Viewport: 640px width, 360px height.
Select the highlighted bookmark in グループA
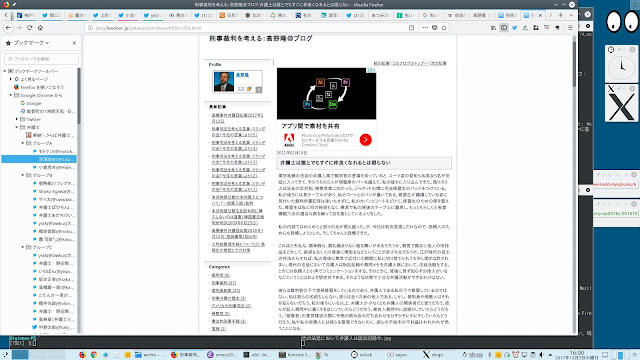39,159
